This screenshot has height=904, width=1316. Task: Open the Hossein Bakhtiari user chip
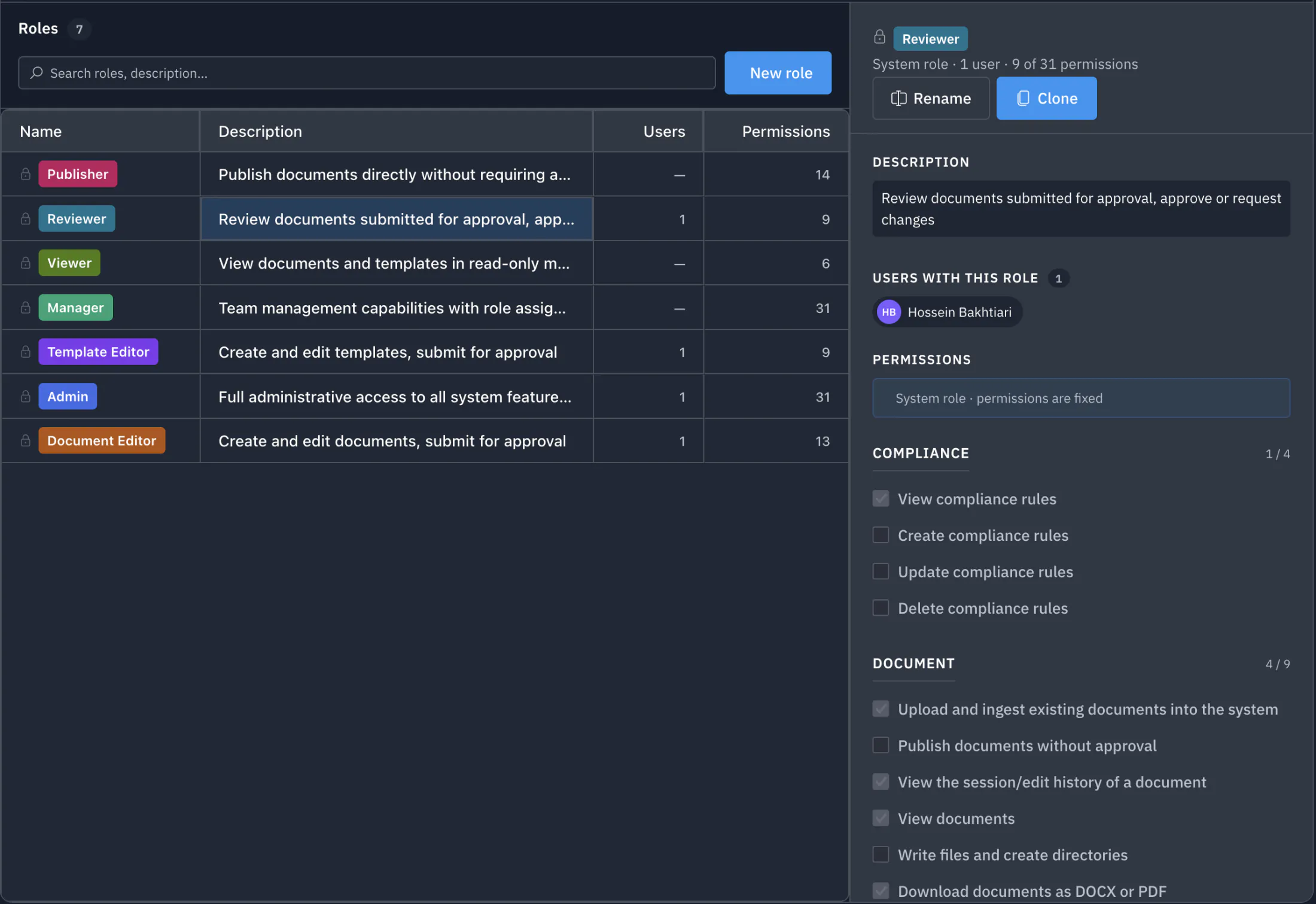point(948,312)
